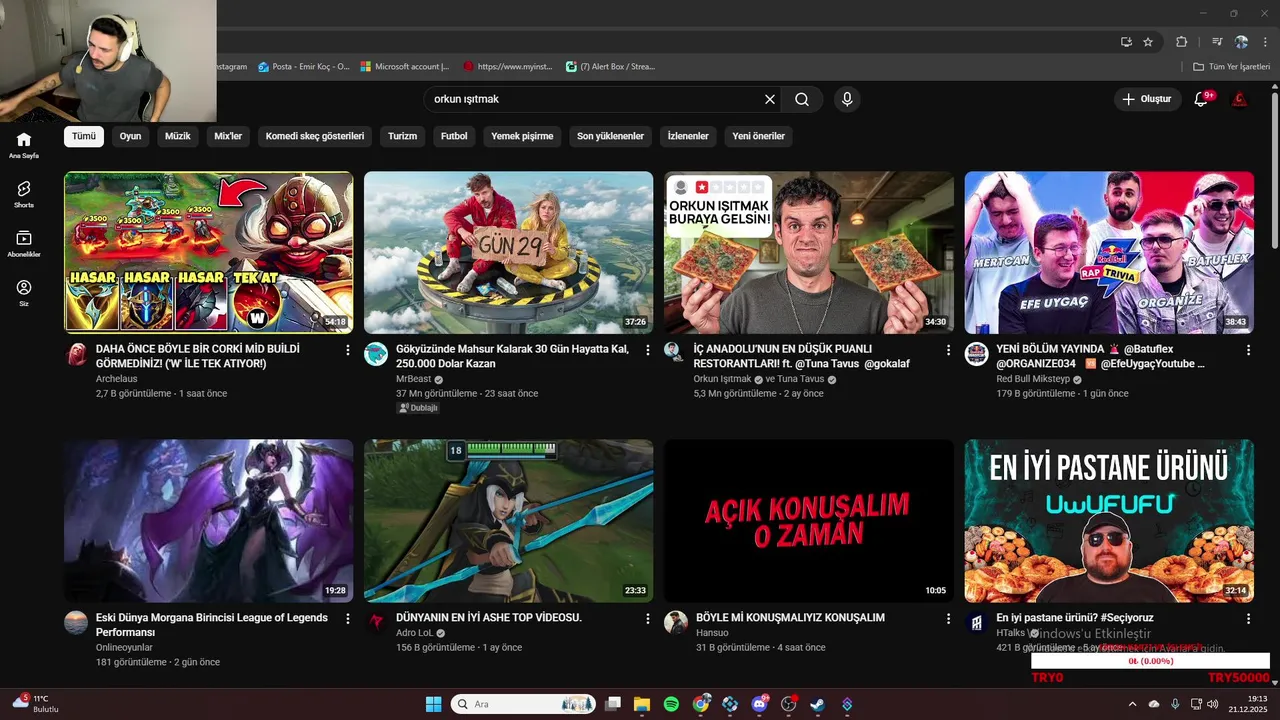Open the Posta - Emir Koç bookmark
The image size is (1280, 720).
[x=304, y=67]
